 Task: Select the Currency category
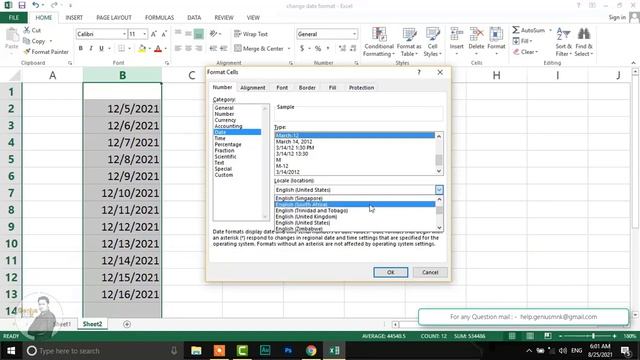tap(225, 120)
